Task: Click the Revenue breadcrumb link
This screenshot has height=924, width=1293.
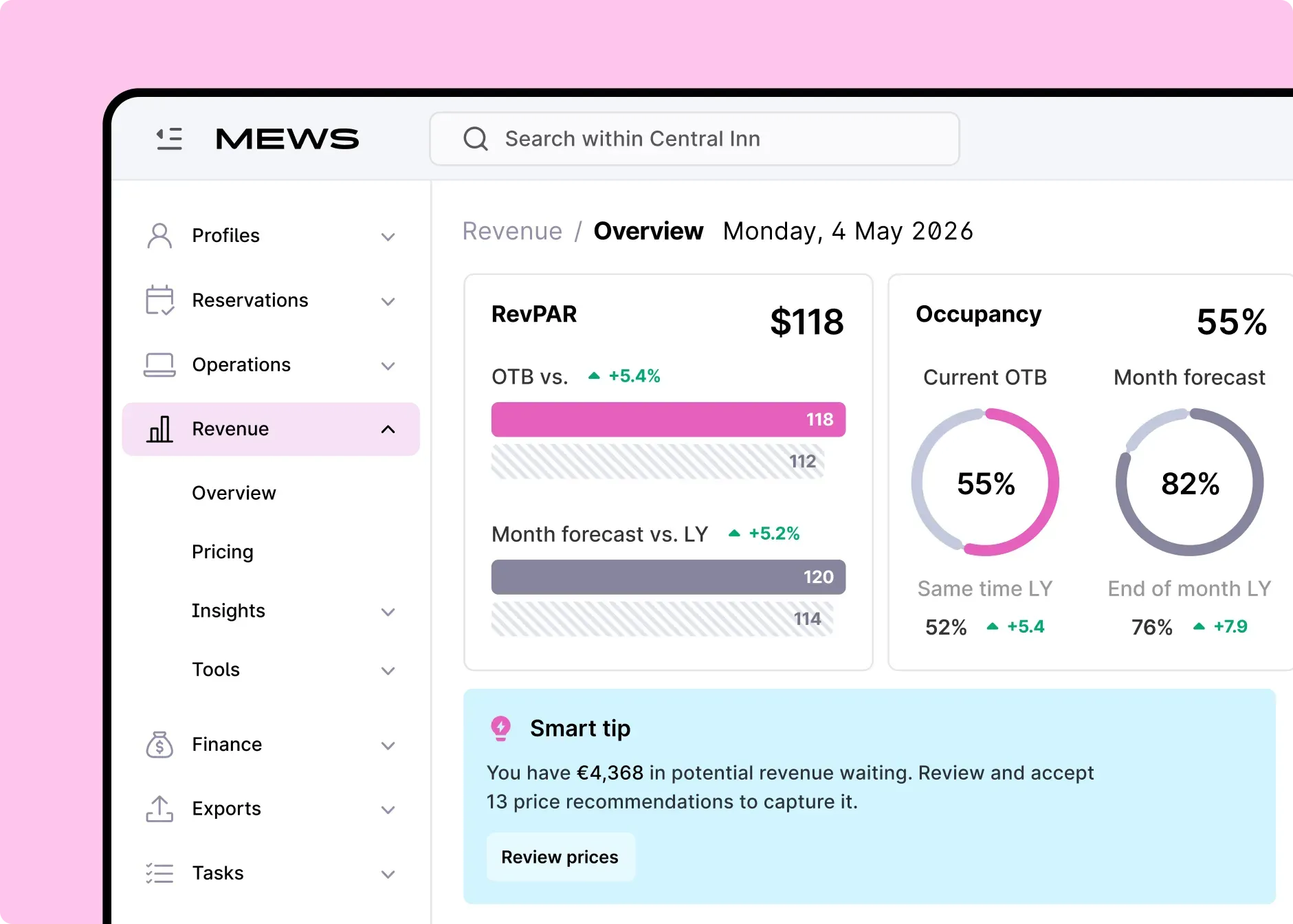Action: (512, 232)
